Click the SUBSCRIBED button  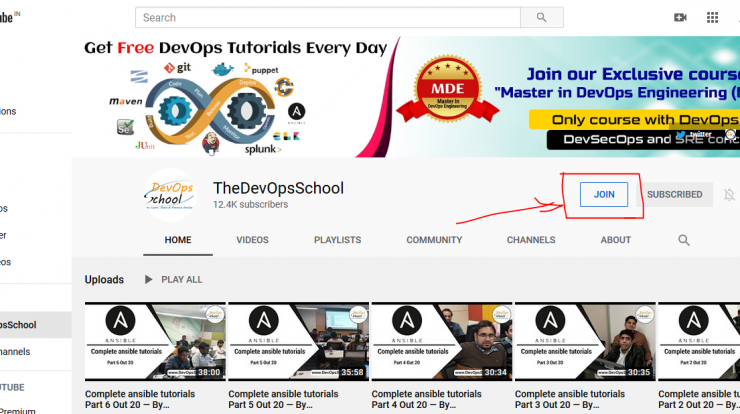pos(674,194)
